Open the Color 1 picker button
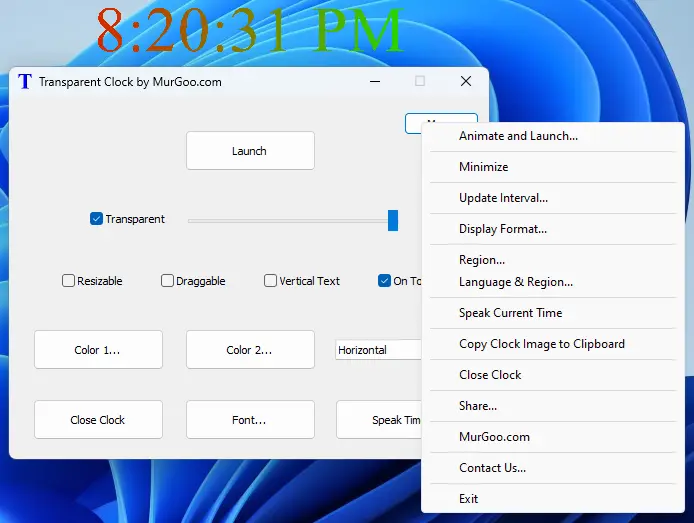 click(98, 350)
